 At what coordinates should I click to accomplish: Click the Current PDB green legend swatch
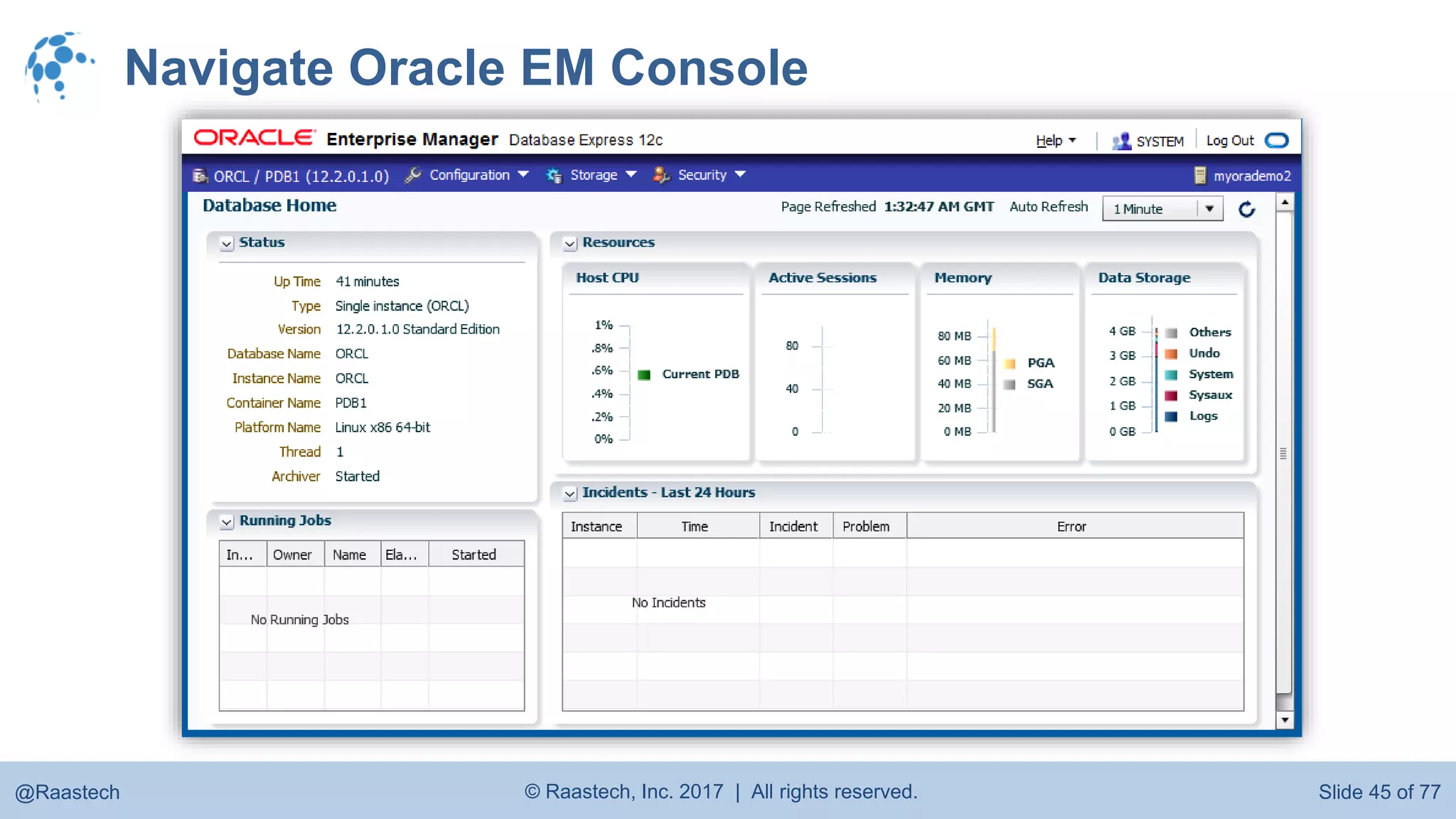click(x=644, y=375)
